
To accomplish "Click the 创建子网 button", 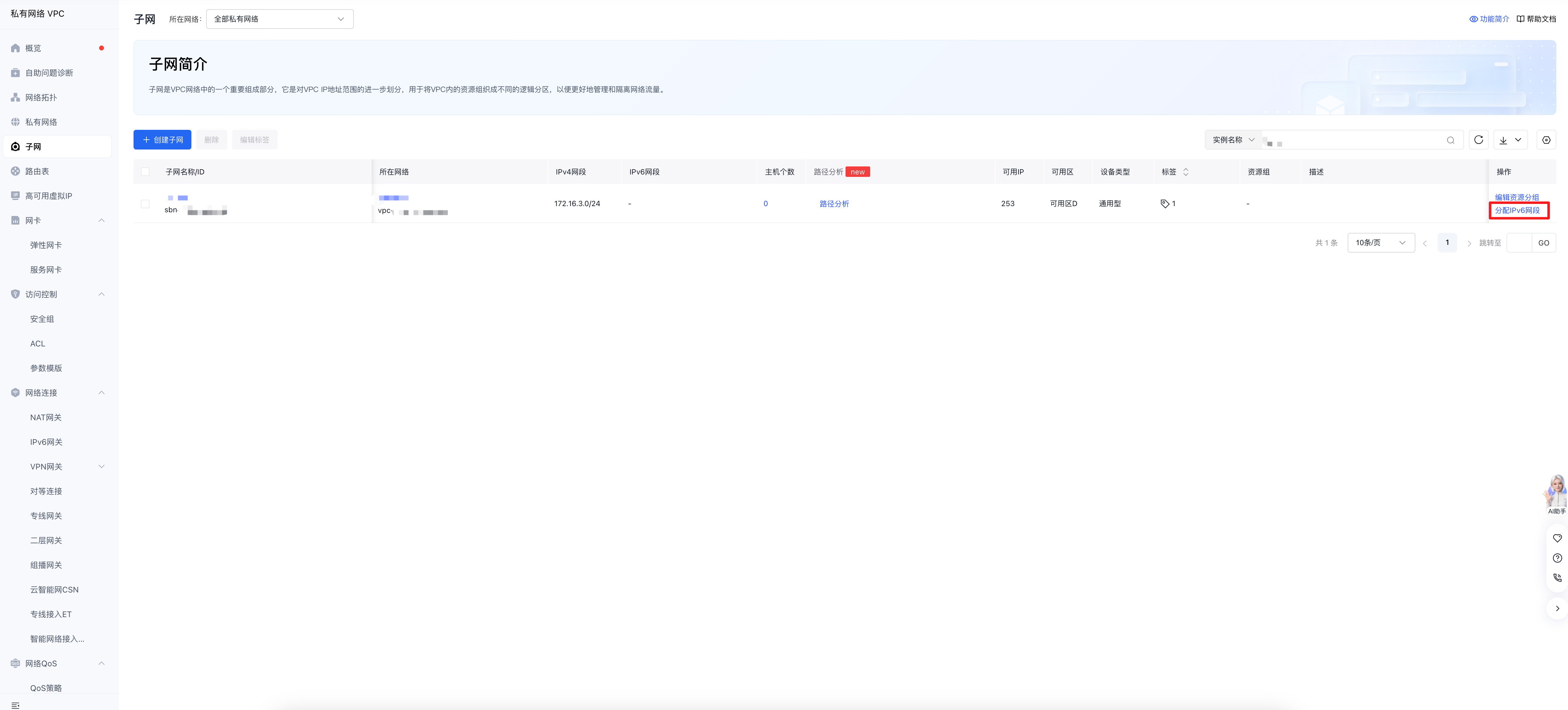I will coord(162,140).
